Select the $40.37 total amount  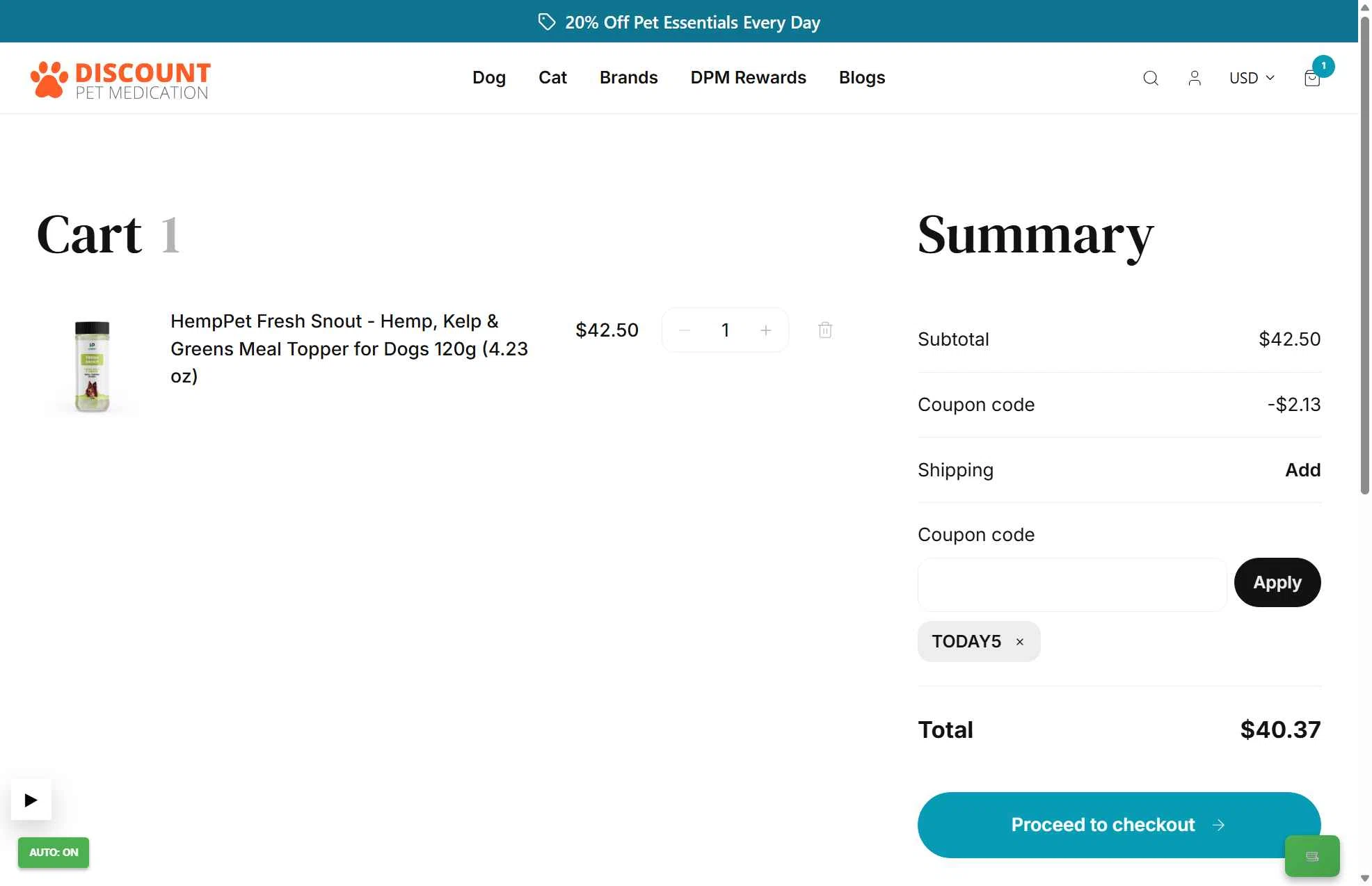point(1280,730)
